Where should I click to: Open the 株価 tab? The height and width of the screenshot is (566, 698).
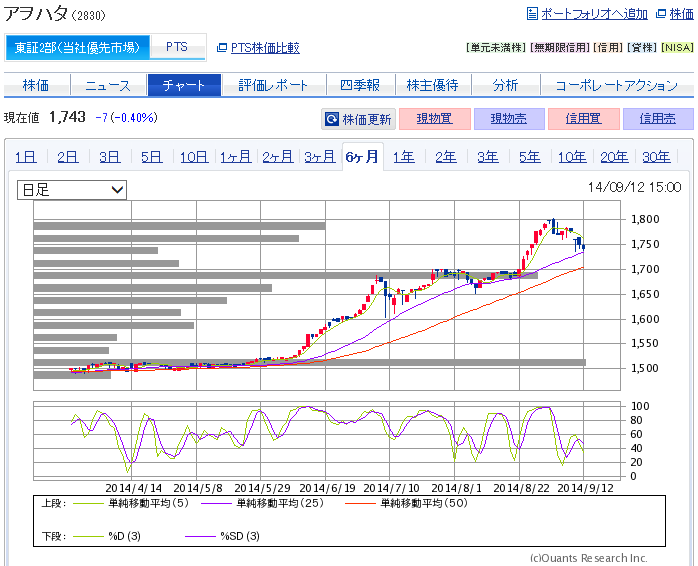36,85
